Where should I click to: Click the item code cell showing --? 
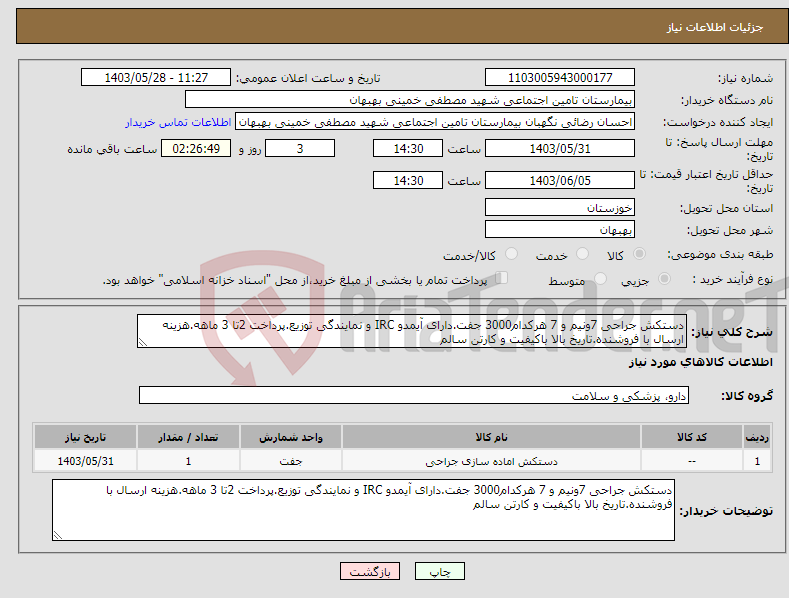pyautogui.click(x=692, y=461)
